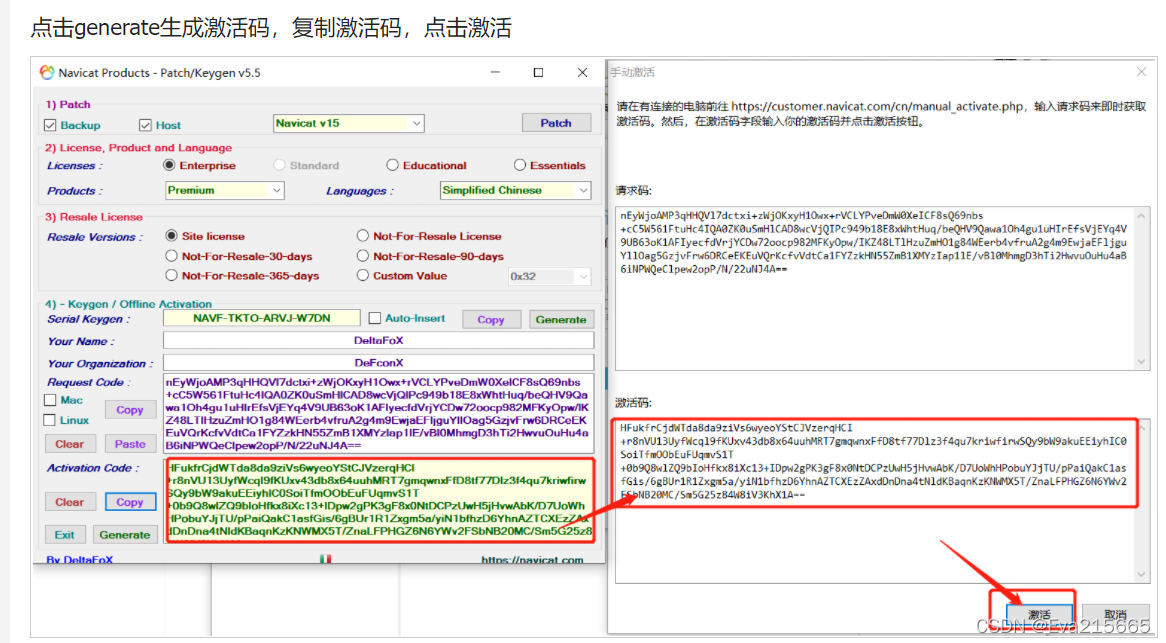Generate the activation code
This screenshot has height=643, width=1166.
pos(125,534)
